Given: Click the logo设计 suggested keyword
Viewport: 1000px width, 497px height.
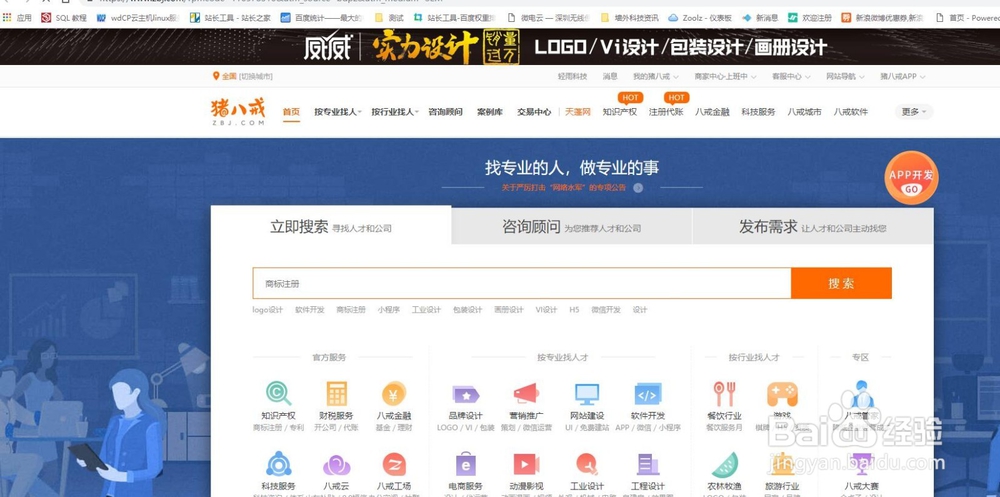Looking at the screenshot, I should [x=267, y=309].
